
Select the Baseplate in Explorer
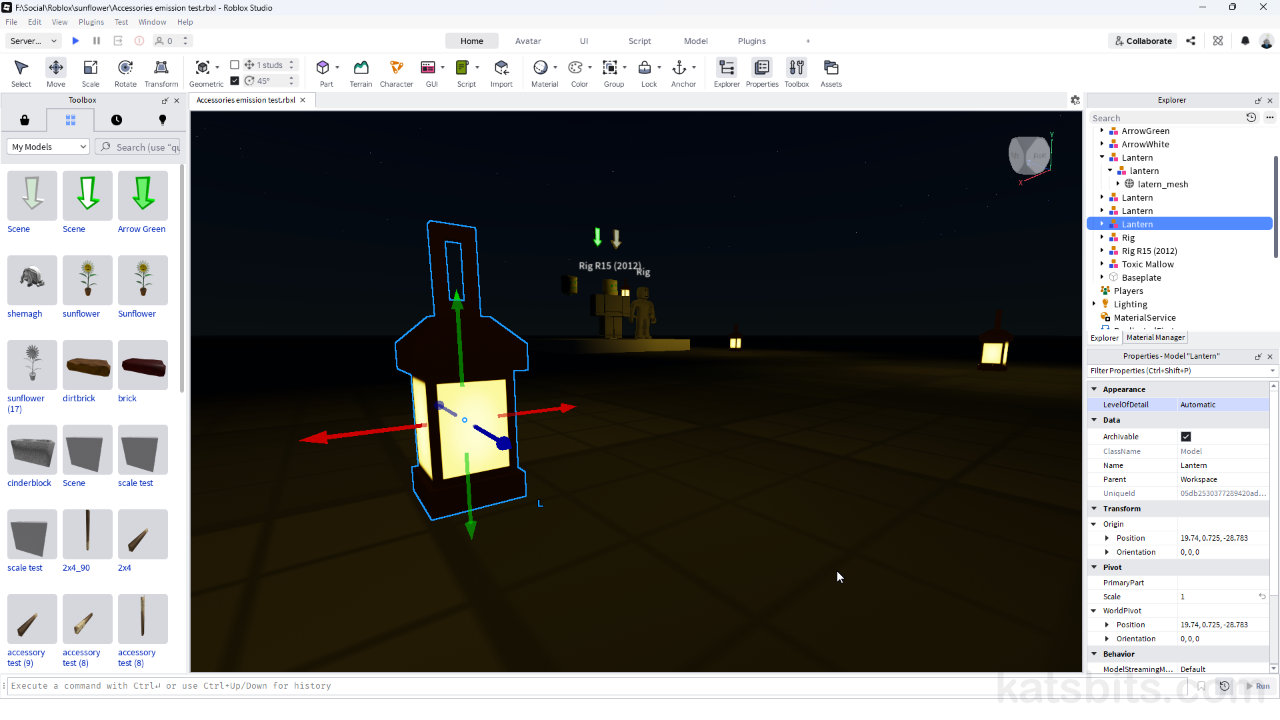pyautogui.click(x=1141, y=278)
